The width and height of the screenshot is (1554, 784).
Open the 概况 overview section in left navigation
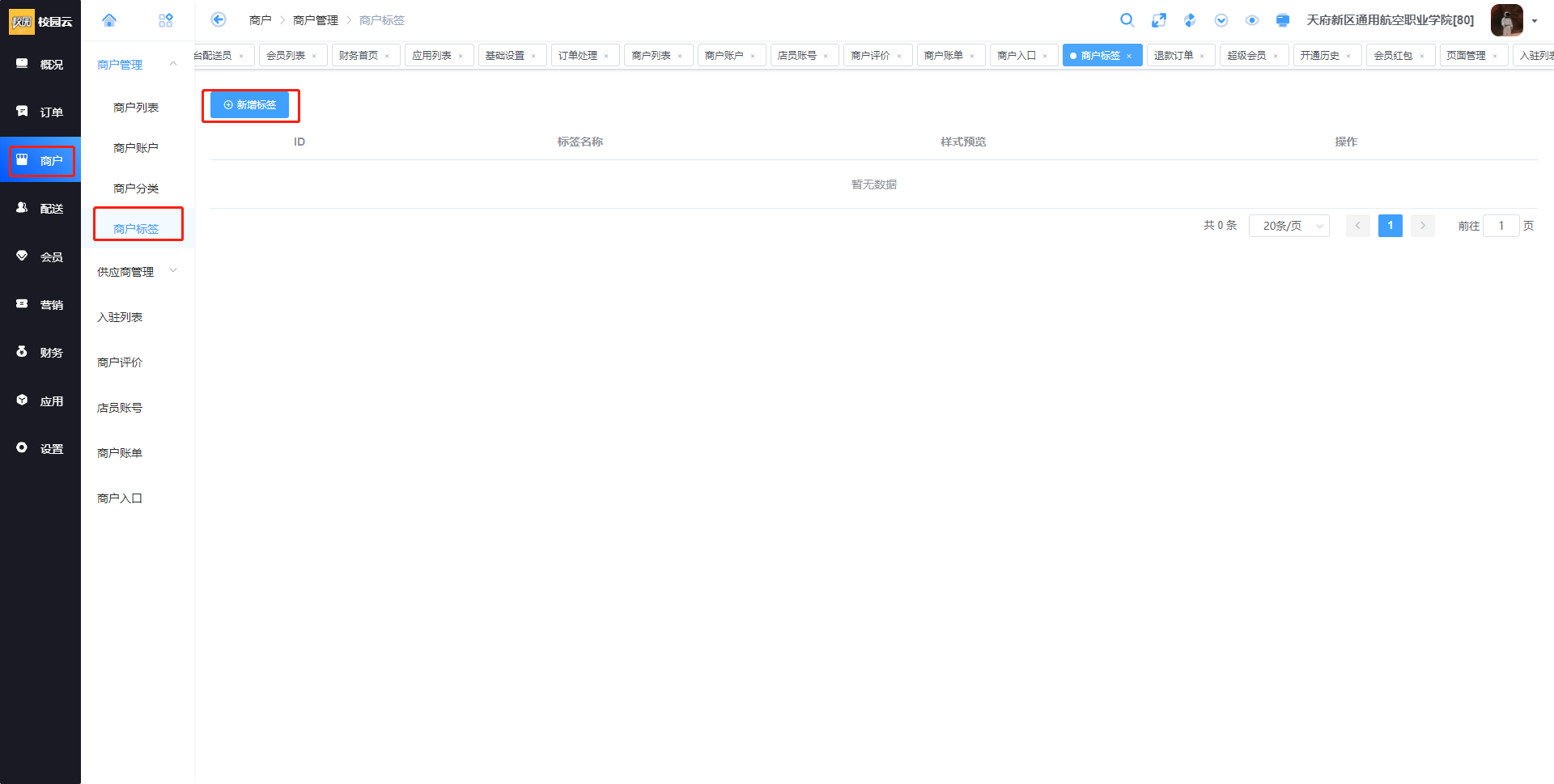40,64
